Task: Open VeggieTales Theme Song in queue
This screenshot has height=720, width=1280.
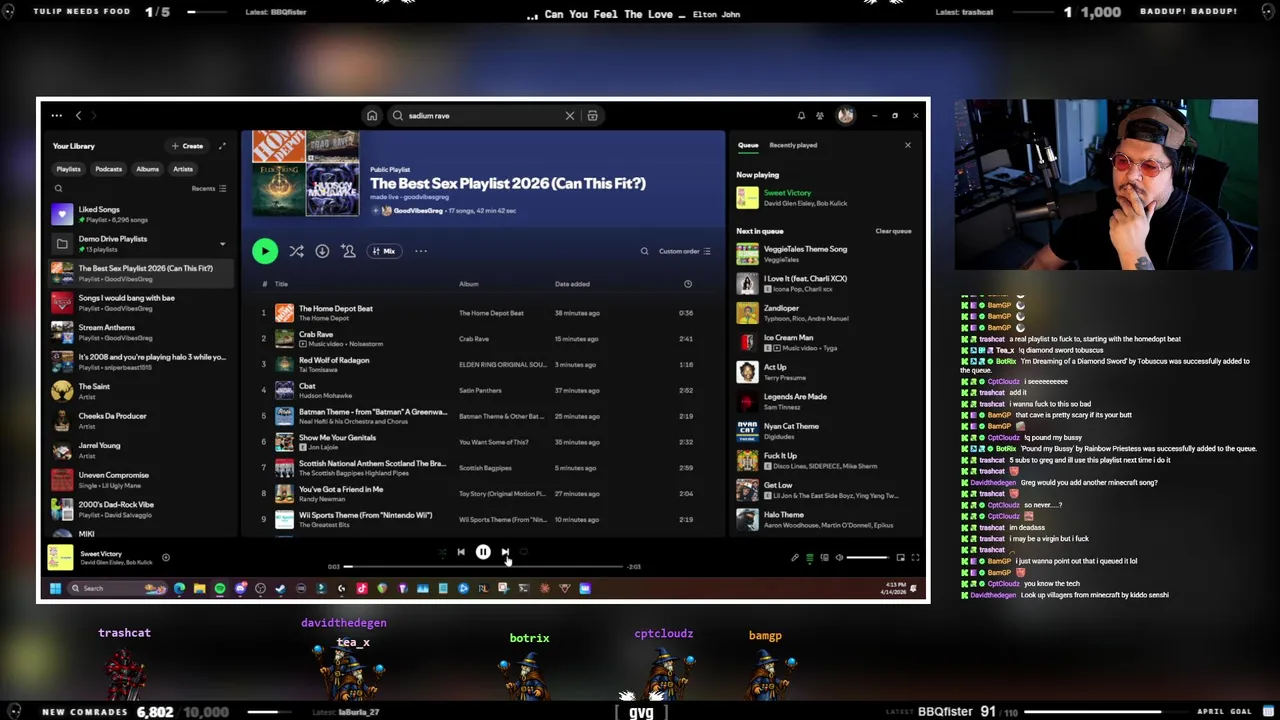Action: point(824,254)
